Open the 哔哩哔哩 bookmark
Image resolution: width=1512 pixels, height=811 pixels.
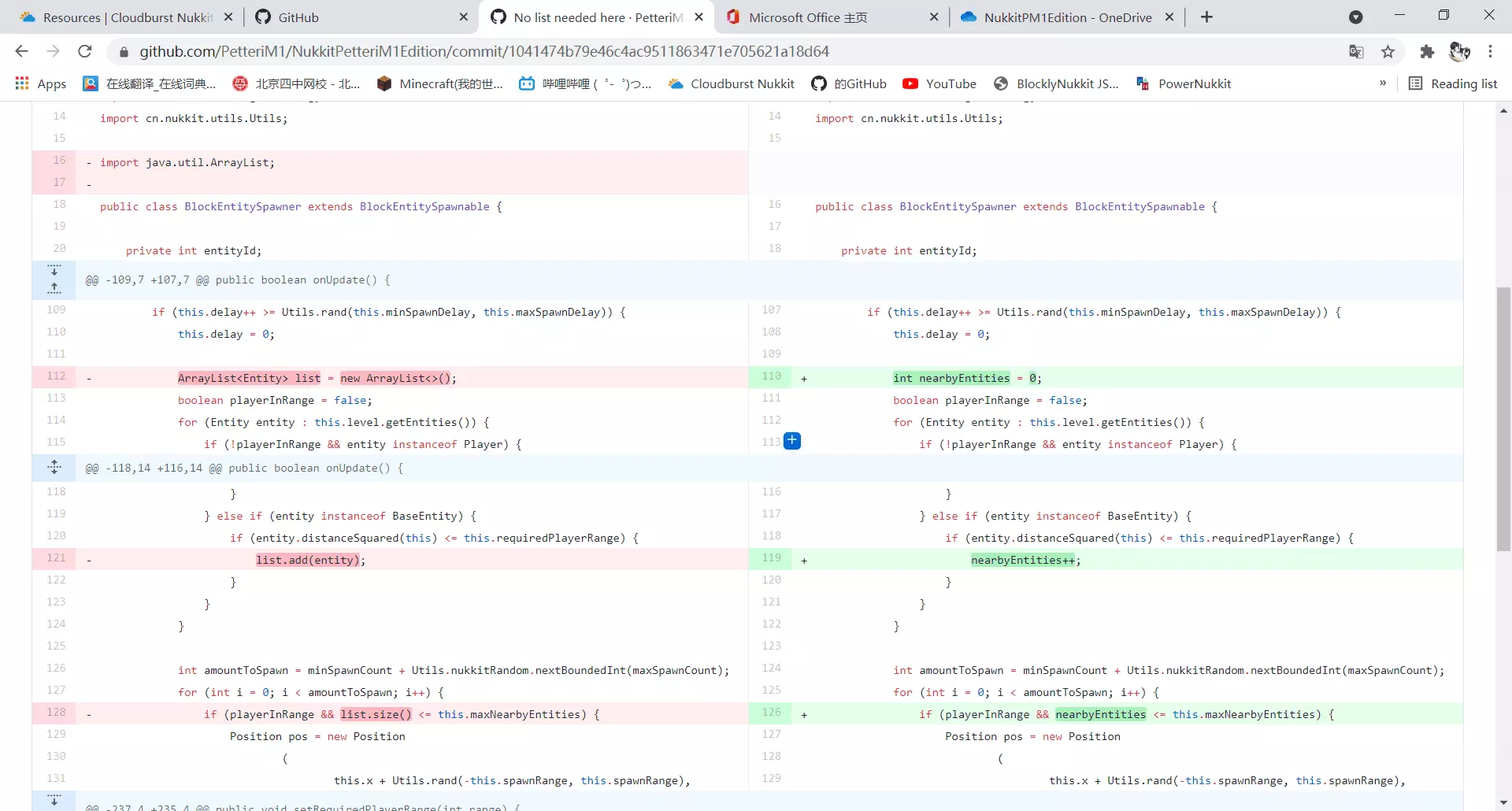(x=585, y=83)
